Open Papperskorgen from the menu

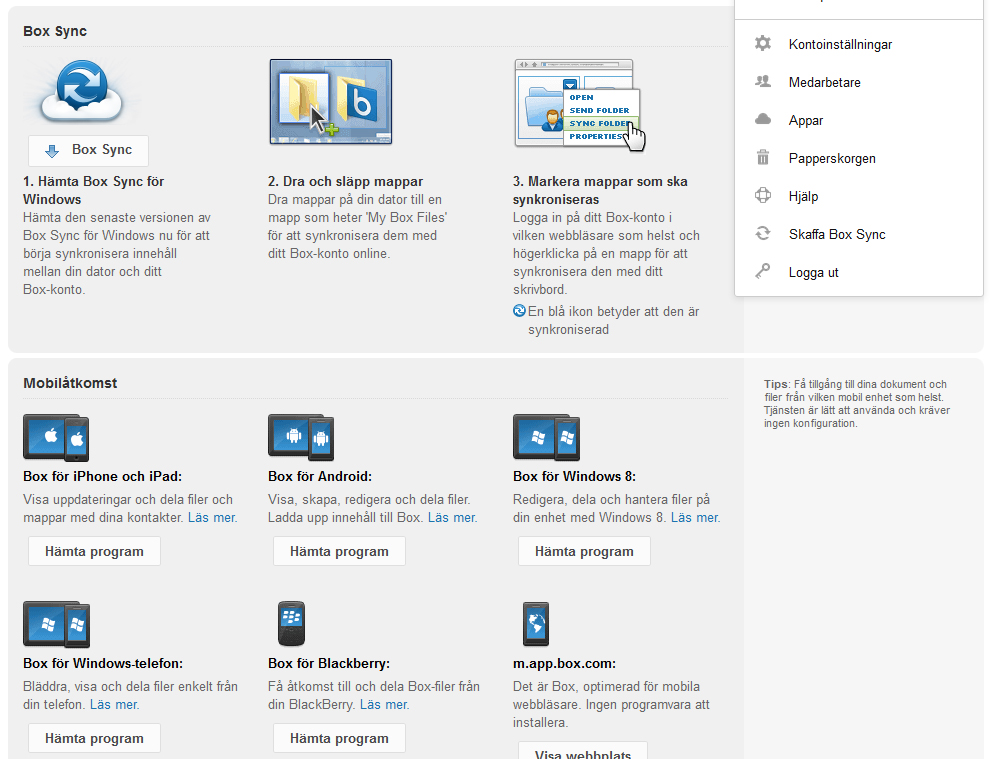(x=832, y=158)
